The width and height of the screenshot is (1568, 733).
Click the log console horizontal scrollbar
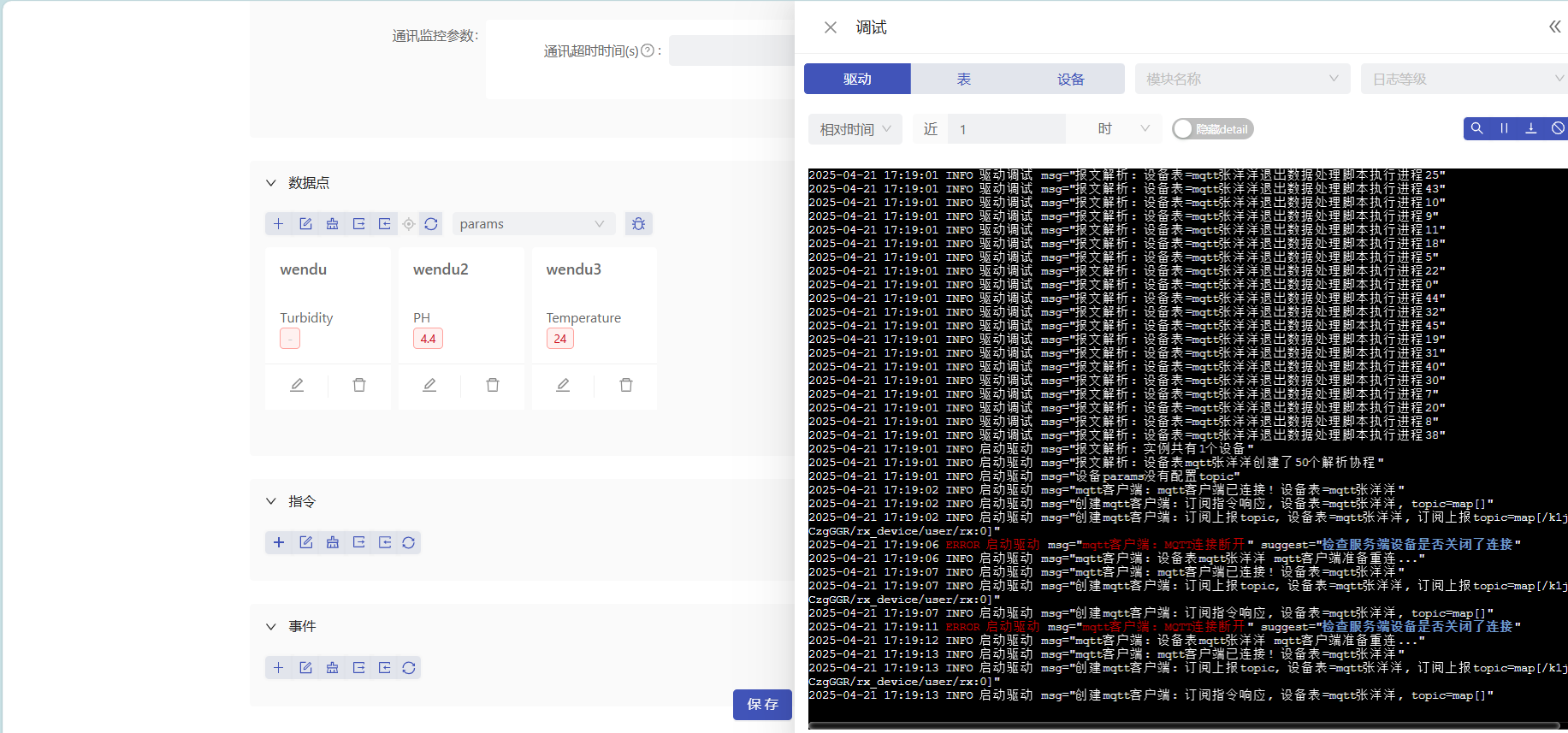coord(1180,726)
